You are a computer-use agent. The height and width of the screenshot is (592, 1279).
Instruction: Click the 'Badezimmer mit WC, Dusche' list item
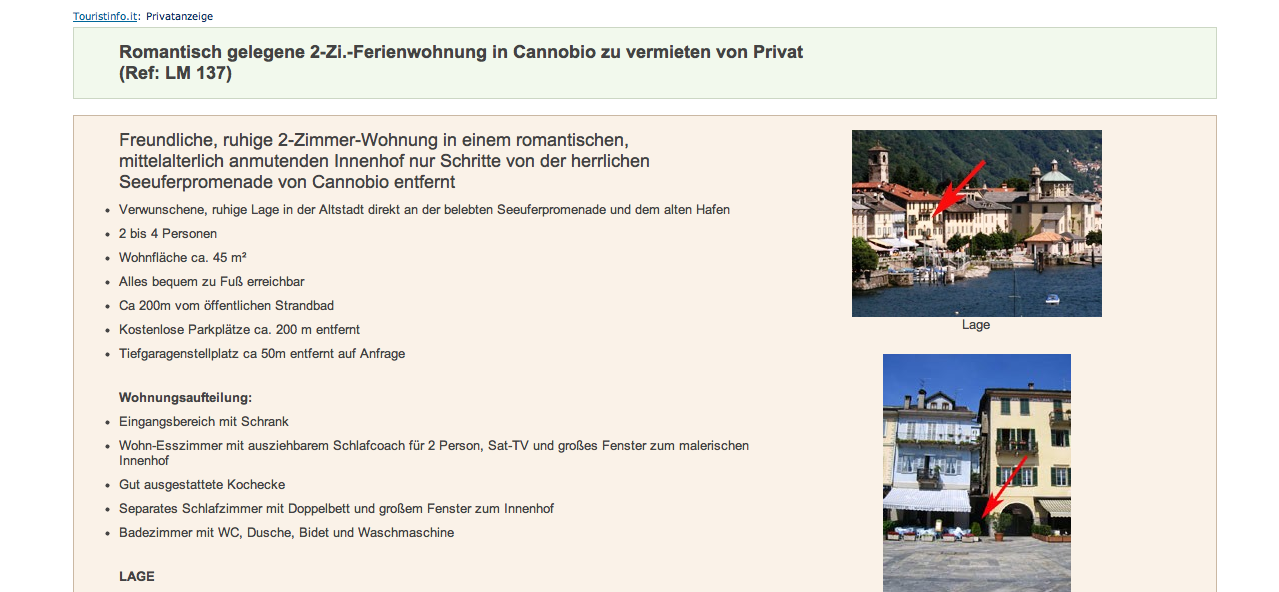click(286, 533)
